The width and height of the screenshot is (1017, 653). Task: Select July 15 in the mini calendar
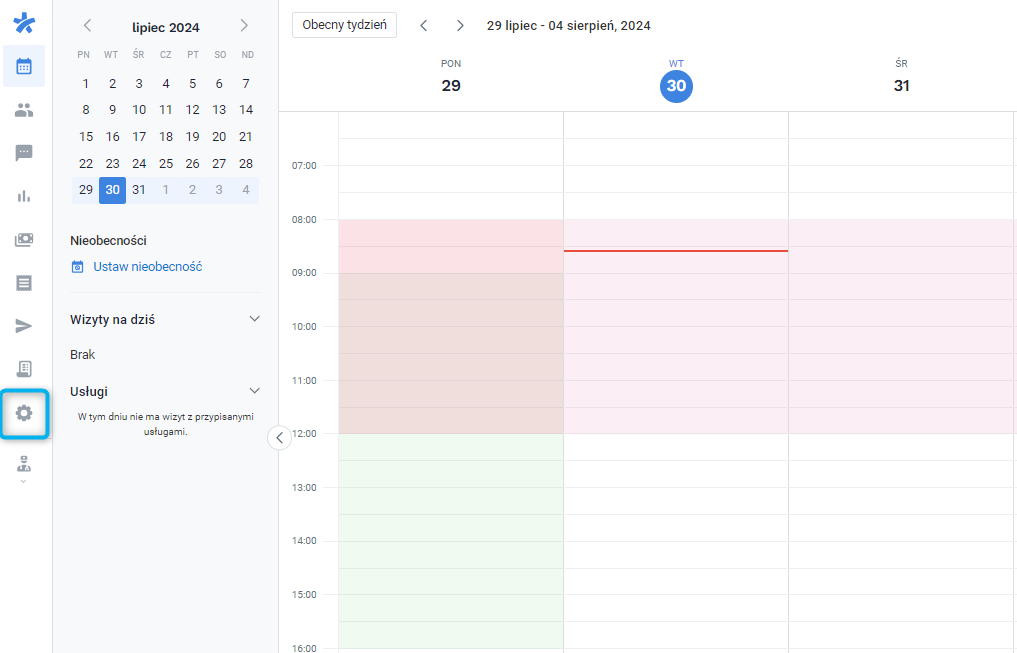tap(85, 136)
